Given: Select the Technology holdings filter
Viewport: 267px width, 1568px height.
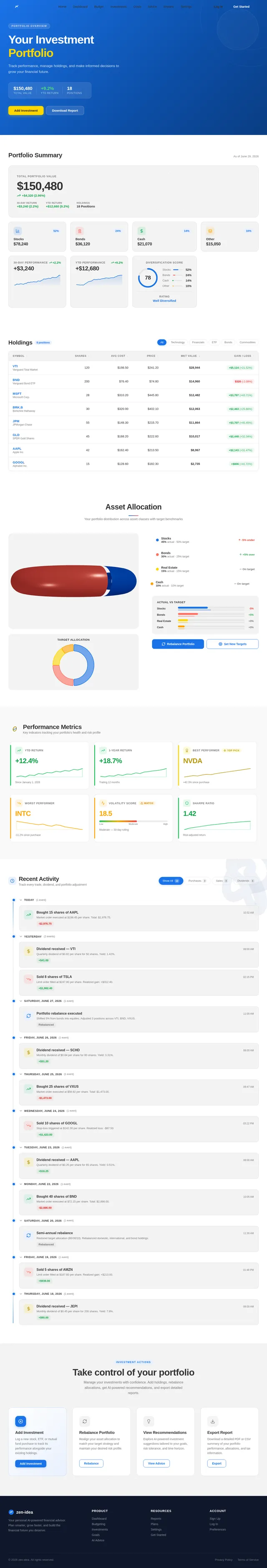Looking at the screenshot, I should pyautogui.click(x=177, y=342).
